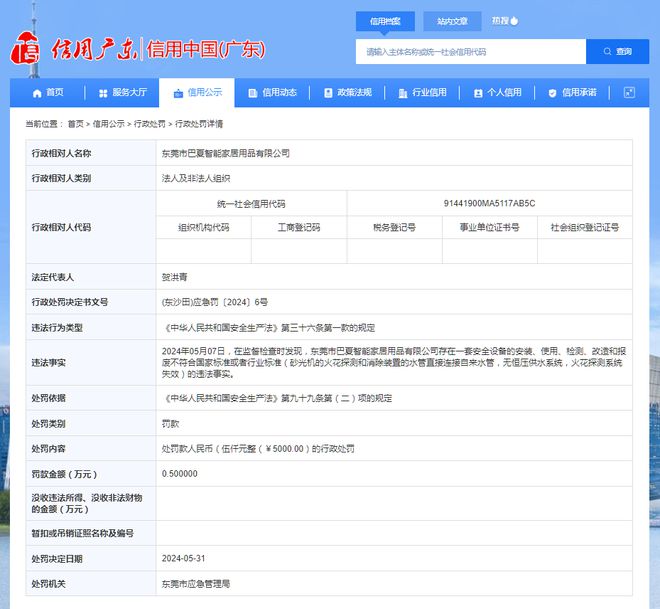Click the 暂扣或吊销证照名称及编号 label
The image size is (660, 609).
coord(82,533)
